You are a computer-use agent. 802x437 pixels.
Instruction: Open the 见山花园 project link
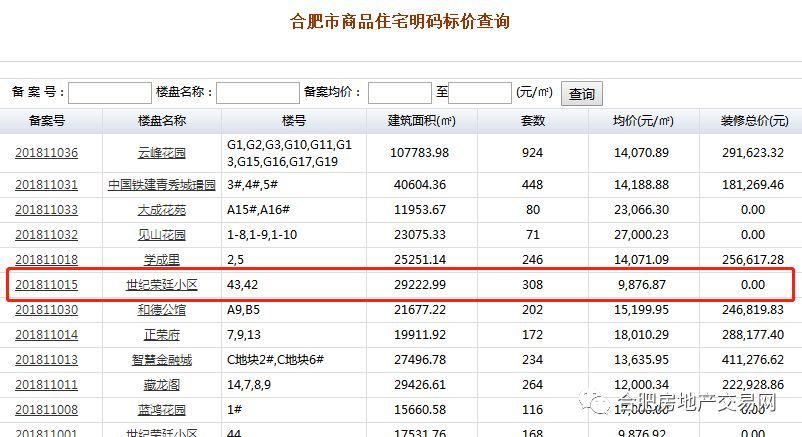162,235
